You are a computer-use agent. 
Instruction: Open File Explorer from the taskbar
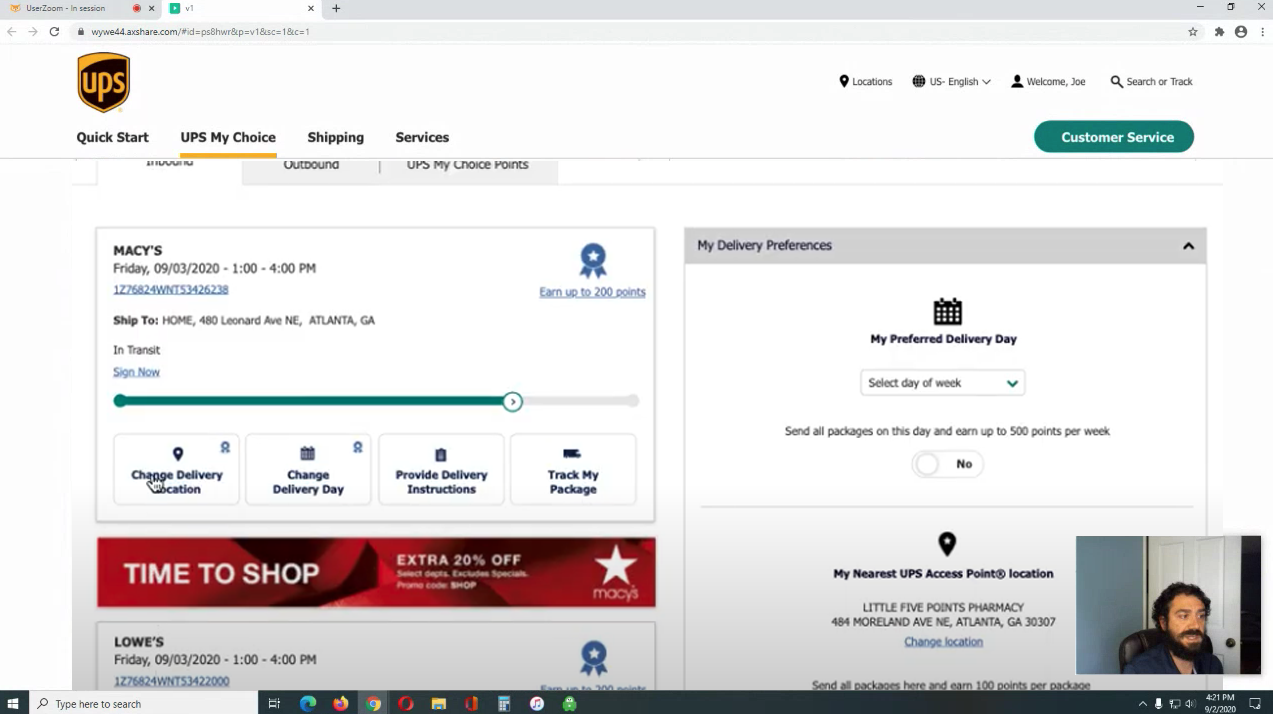[x=438, y=704]
